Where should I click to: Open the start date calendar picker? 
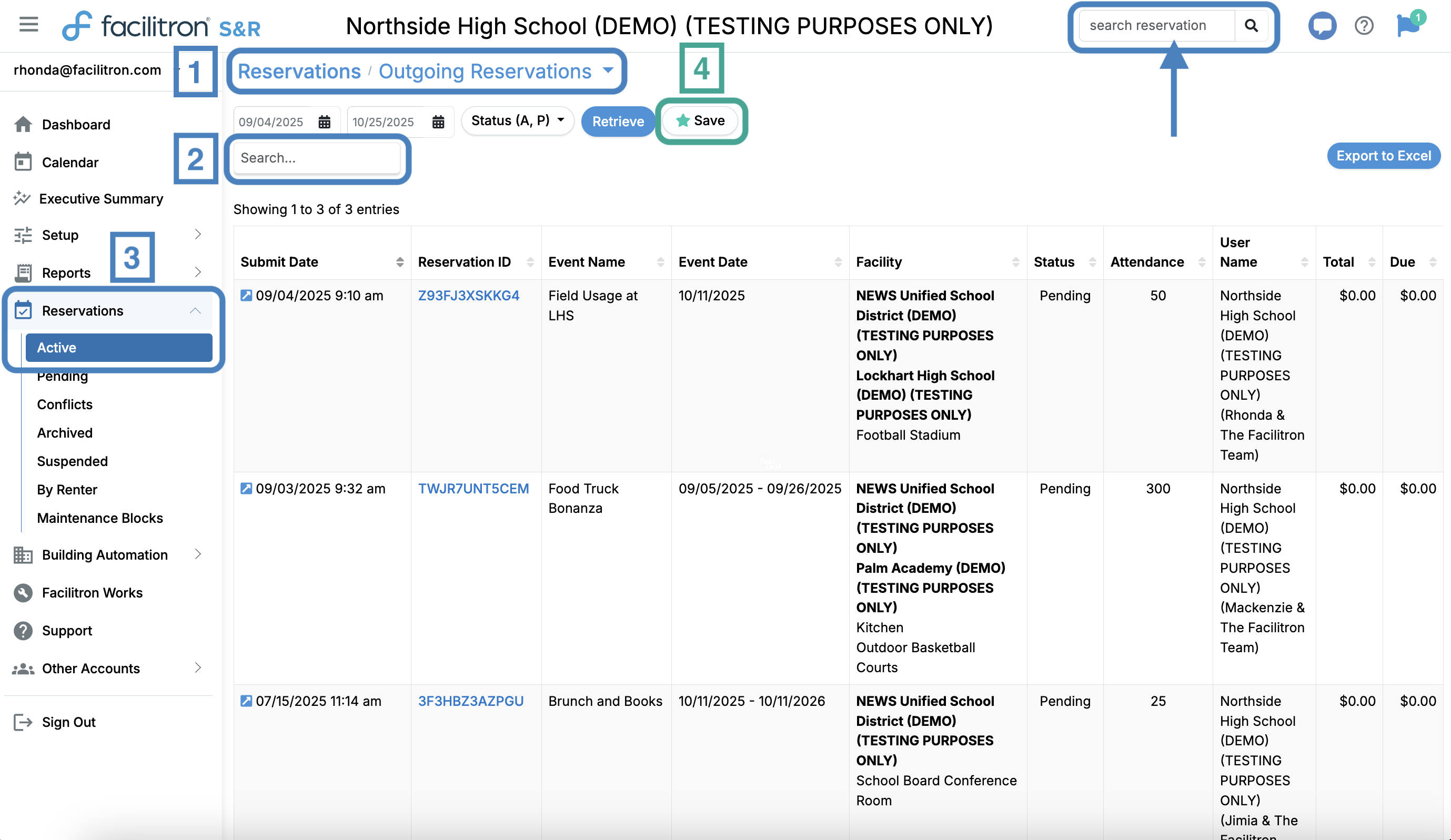[x=324, y=122]
